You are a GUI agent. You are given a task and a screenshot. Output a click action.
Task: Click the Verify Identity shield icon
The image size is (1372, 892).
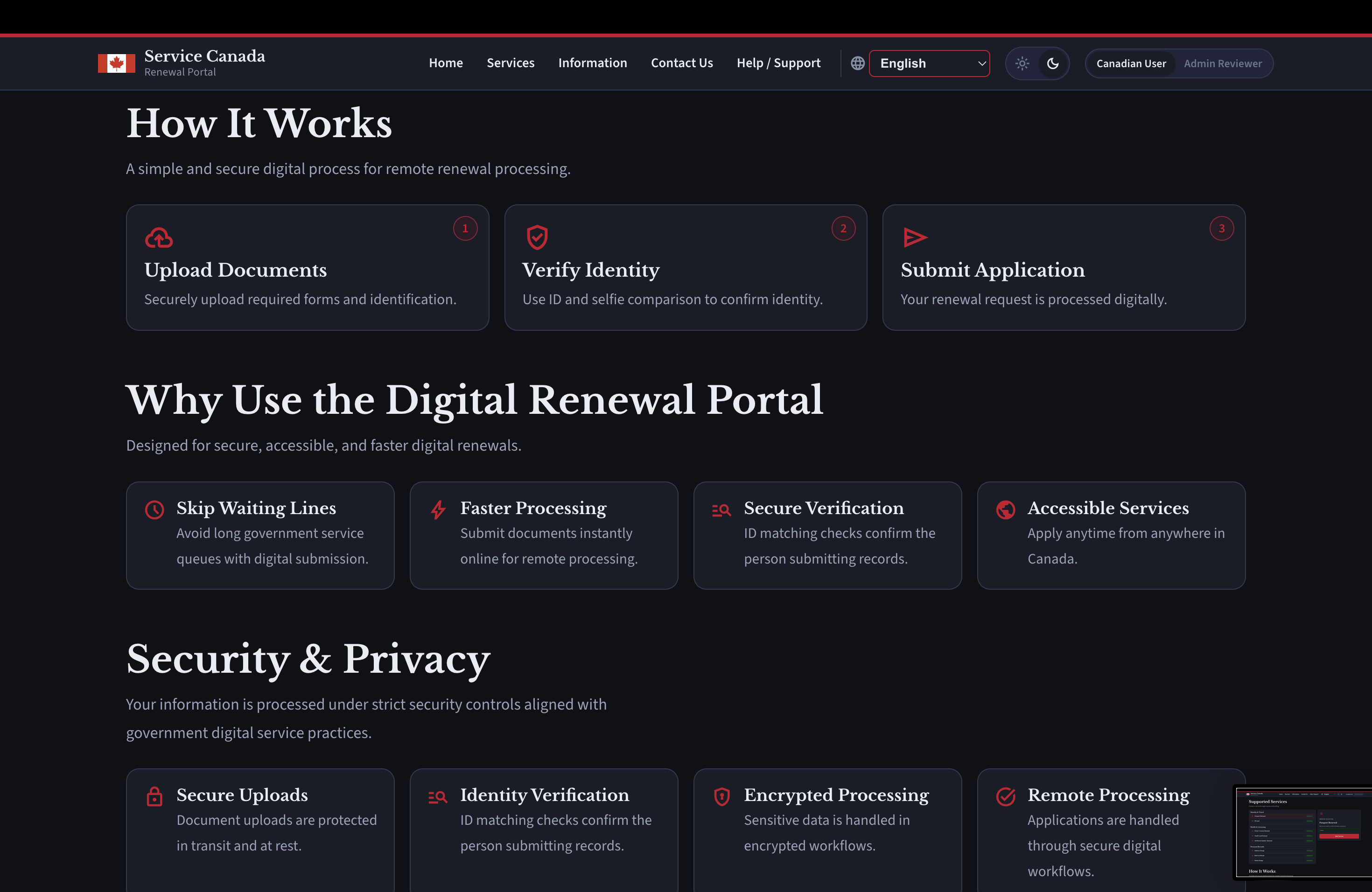(537, 237)
